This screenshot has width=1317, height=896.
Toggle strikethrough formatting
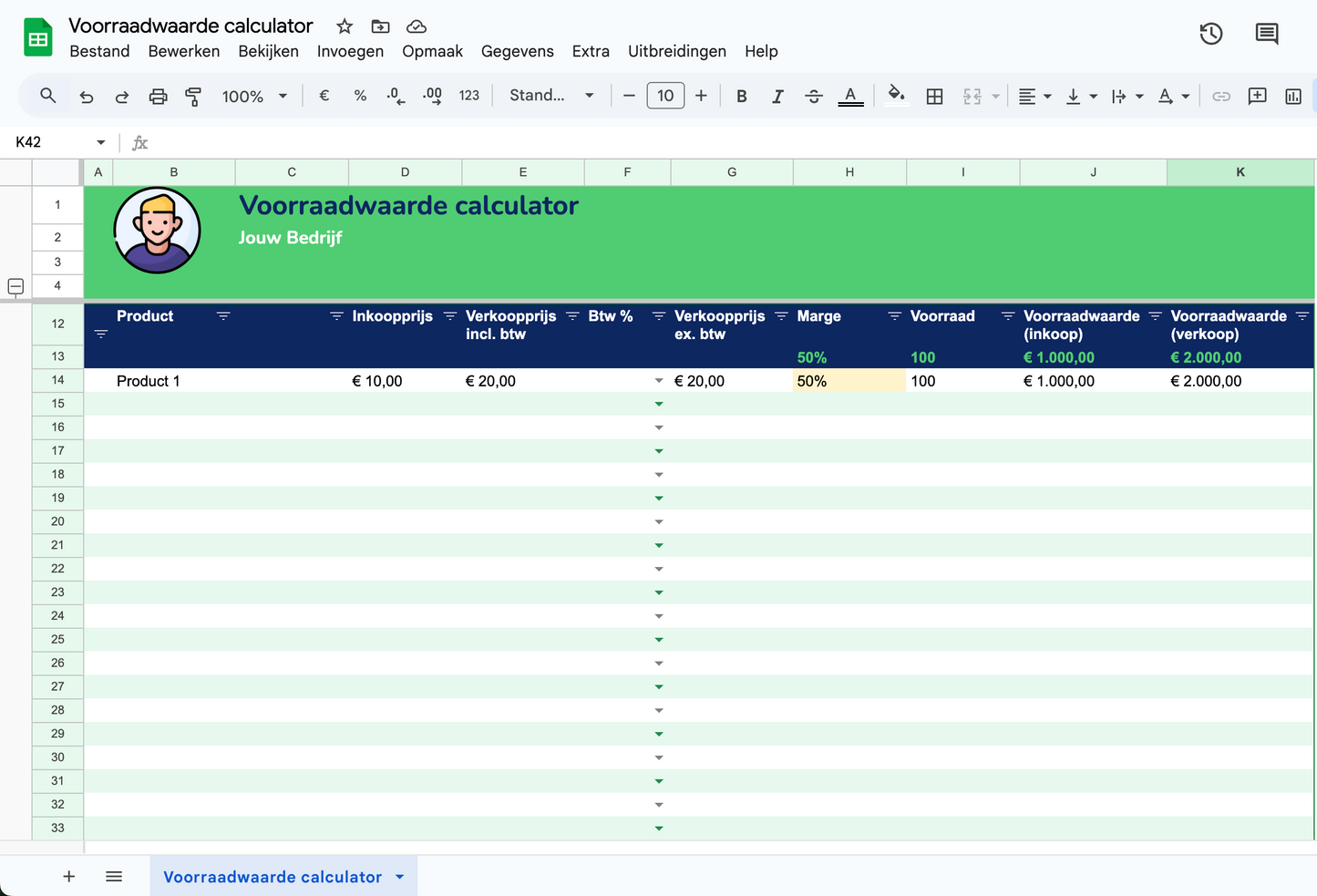pos(814,96)
